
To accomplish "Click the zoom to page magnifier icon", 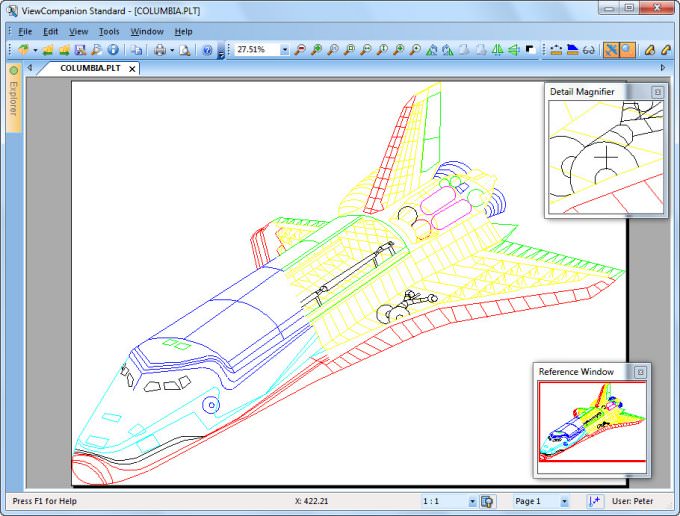I will (x=349, y=50).
